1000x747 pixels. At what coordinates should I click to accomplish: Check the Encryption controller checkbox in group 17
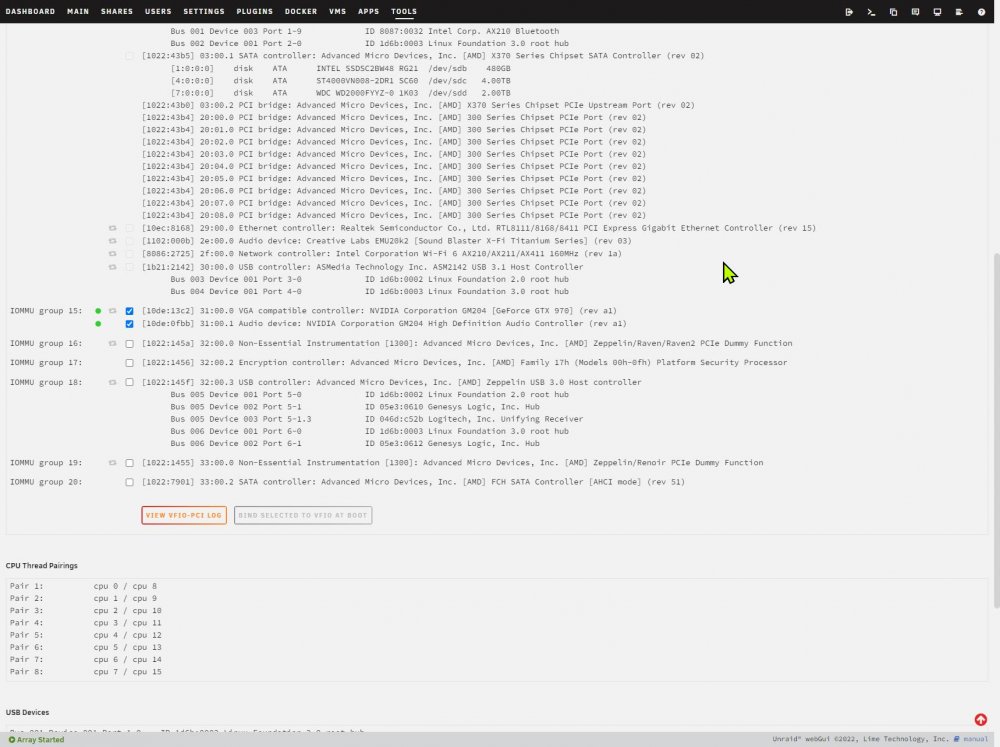(x=129, y=363)
